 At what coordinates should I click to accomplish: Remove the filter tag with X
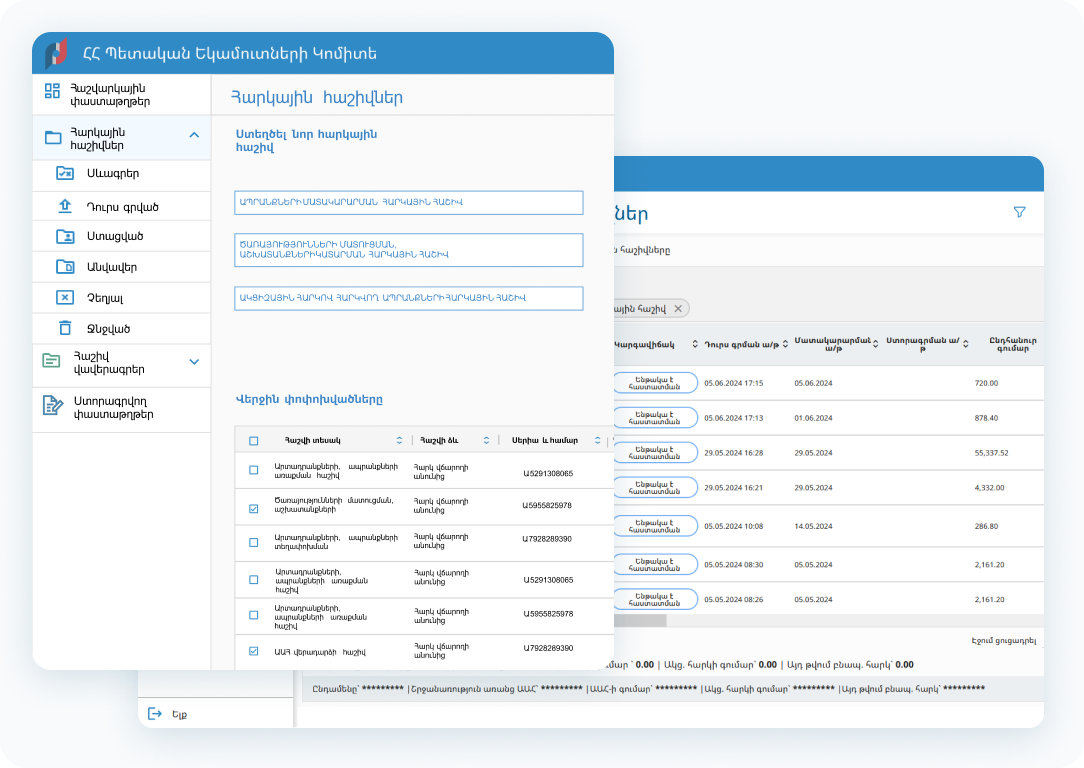678,309
